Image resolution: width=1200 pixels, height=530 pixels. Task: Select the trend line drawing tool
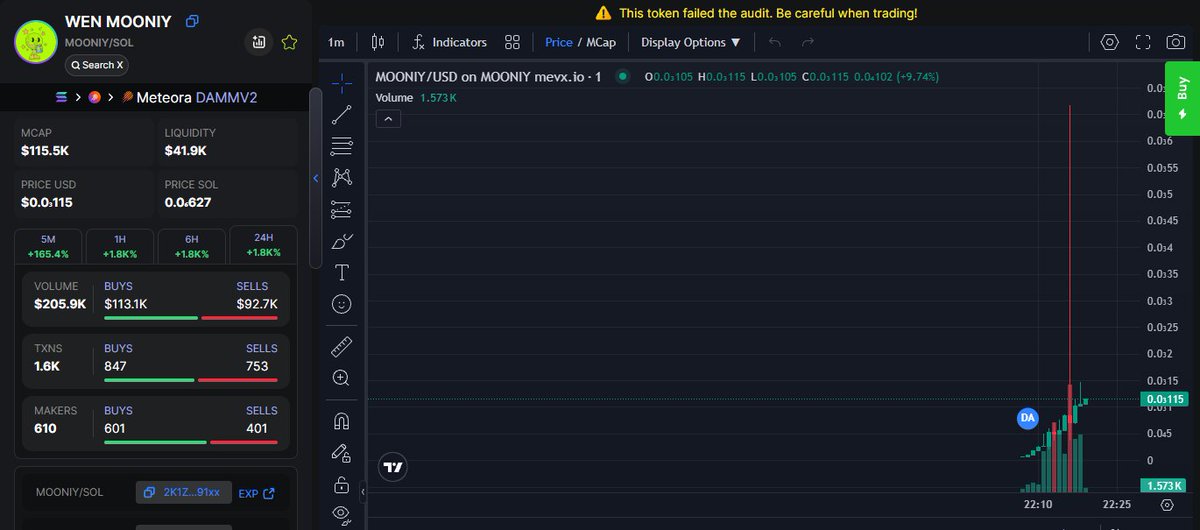coord(342,113)
